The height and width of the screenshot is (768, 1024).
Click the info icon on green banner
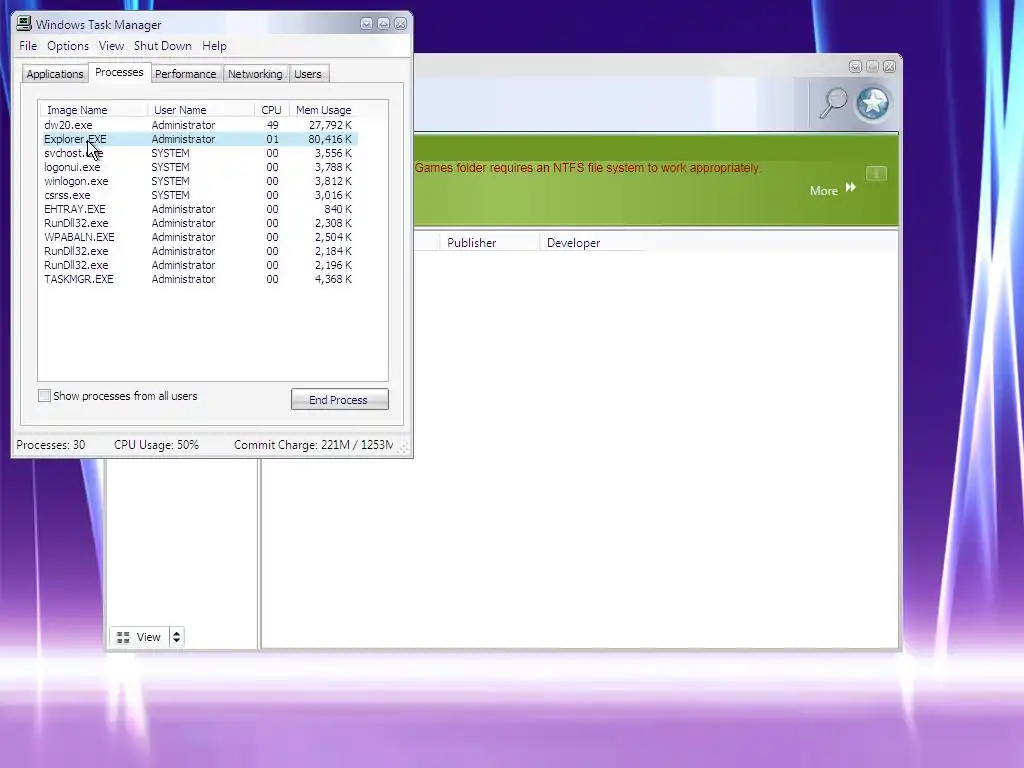tap(876, 174)
